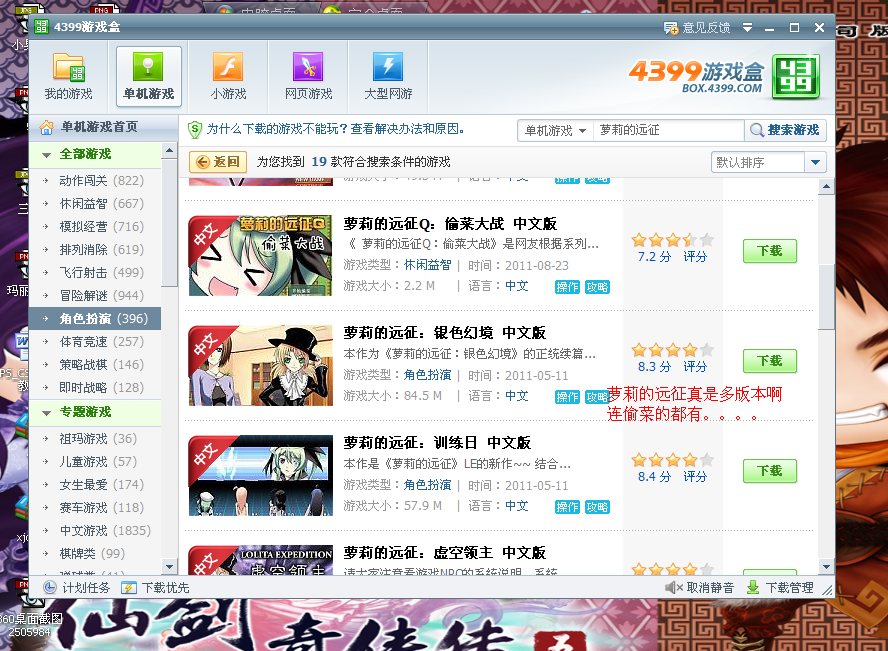This screenshot has height=651, width=888.
Task: Open the title bar dropdown menu arrow
Action: pyautogui.click(x=748, y=27)
